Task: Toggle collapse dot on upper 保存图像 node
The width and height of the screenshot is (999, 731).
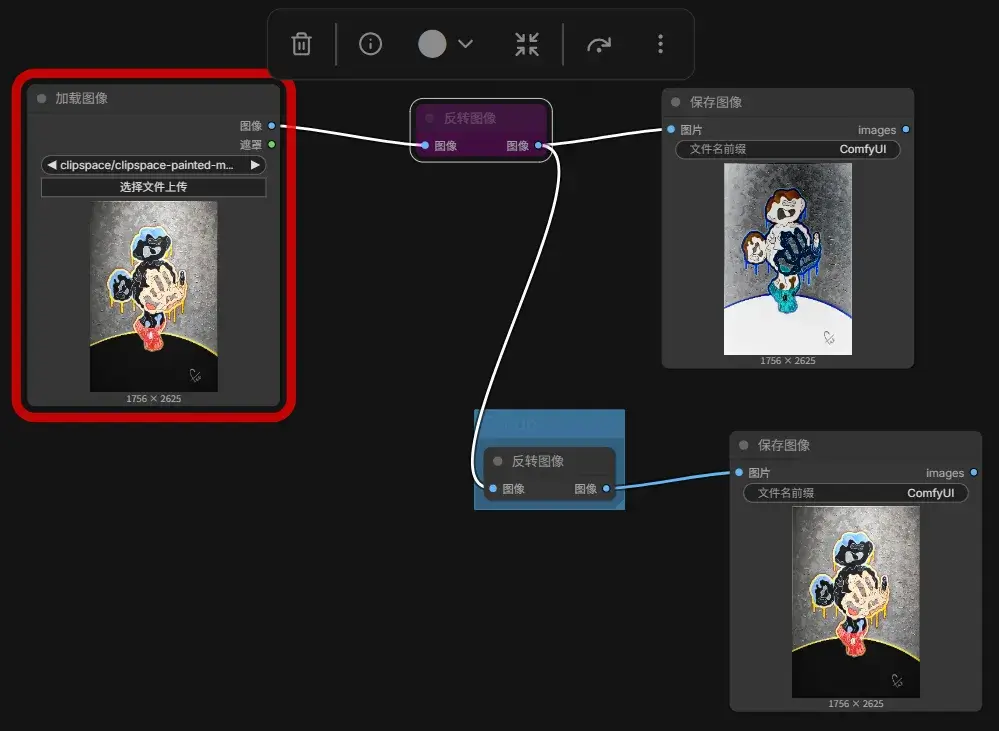Action: click(x=676, y=102)
